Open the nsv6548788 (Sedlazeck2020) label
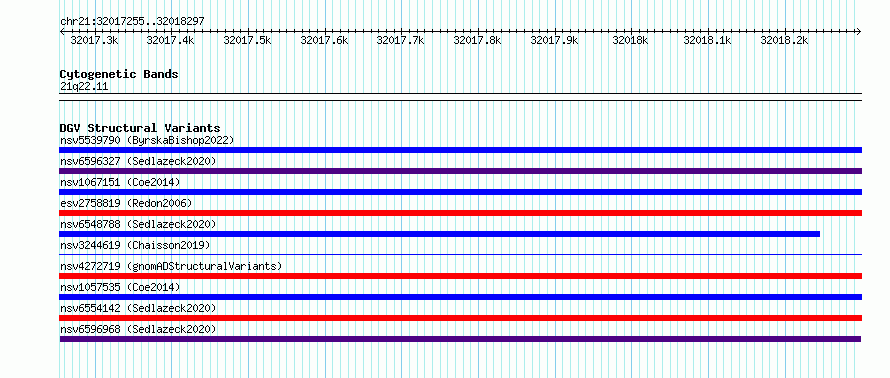 pyautogui.click(x=138, y=224)
